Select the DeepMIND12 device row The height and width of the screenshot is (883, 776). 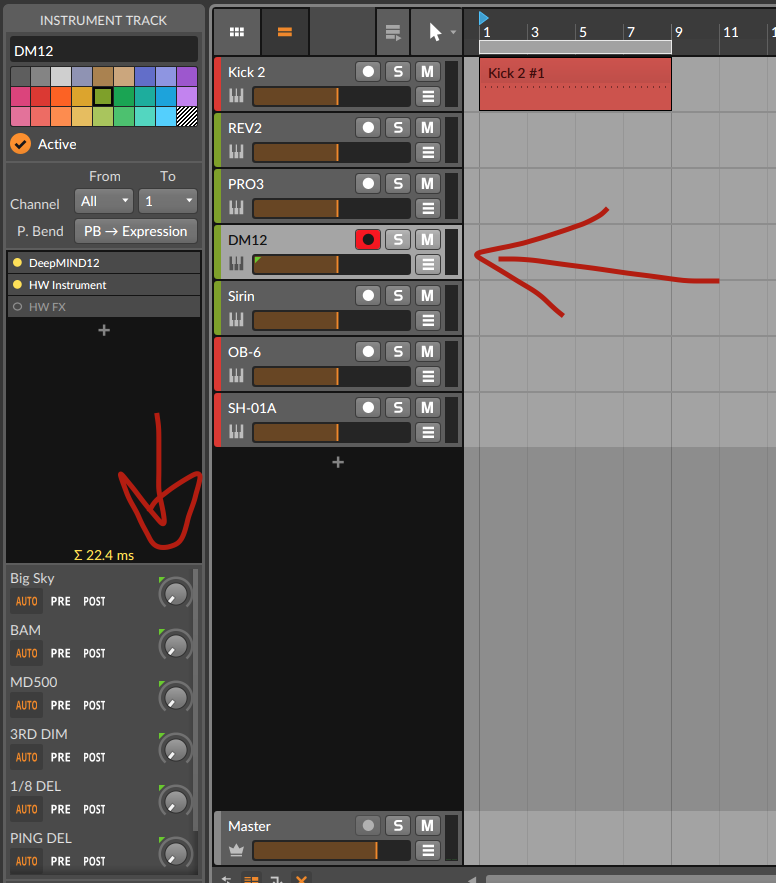coord(104,262)
